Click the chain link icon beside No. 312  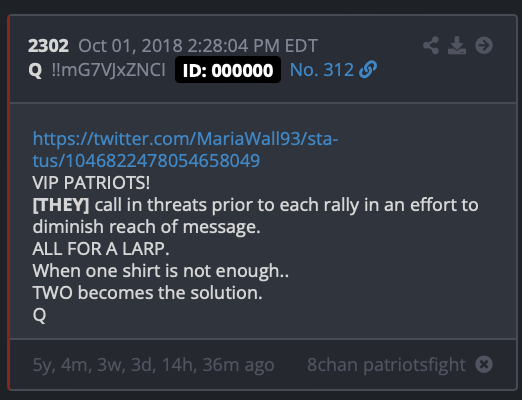368,70
